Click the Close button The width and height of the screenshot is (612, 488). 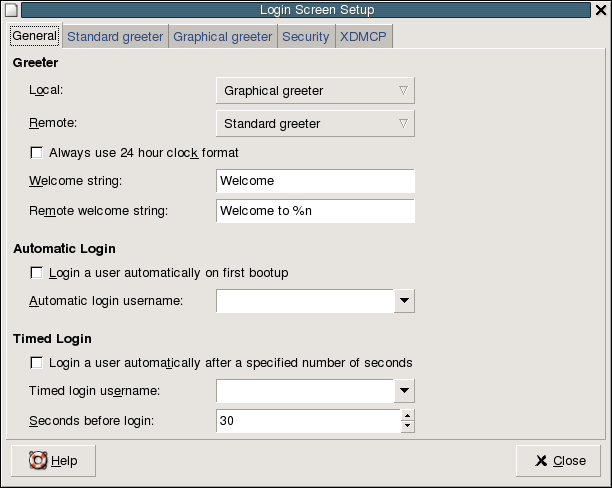[559, 461]
